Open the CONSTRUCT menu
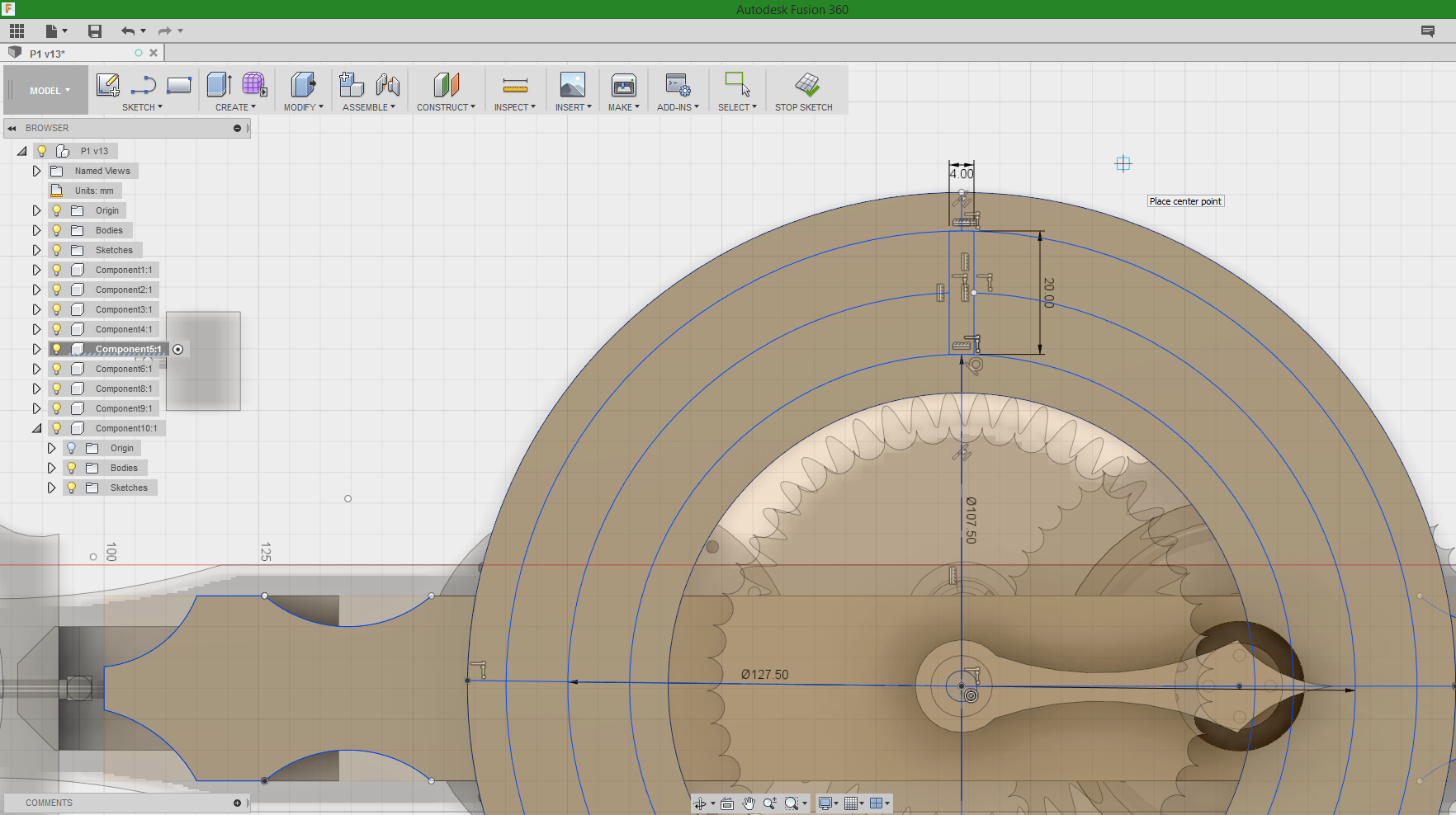Screen dimensions: 1456x815 coord(446,107)
